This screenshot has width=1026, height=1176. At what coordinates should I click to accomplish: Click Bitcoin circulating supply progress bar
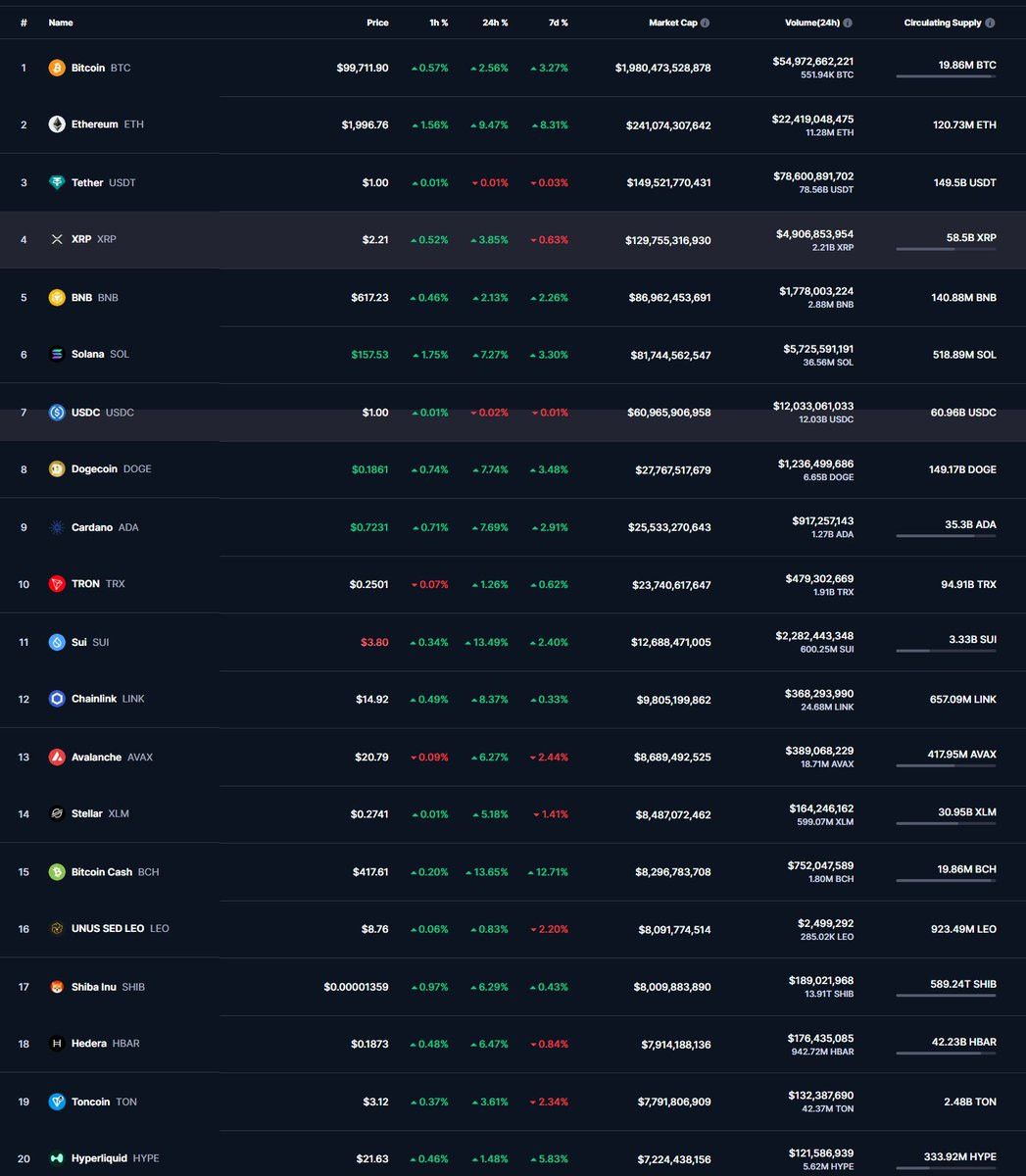coord(946,76)
